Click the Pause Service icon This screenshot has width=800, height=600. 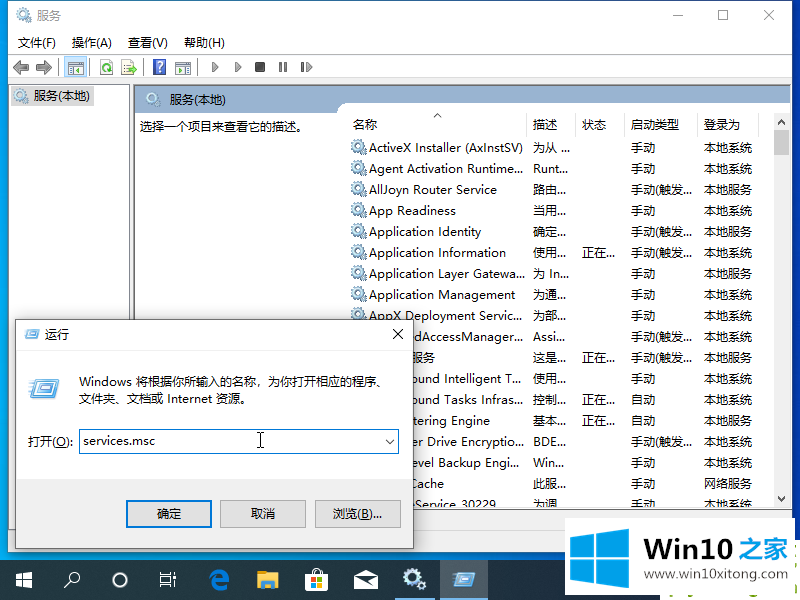click(283, 67)
